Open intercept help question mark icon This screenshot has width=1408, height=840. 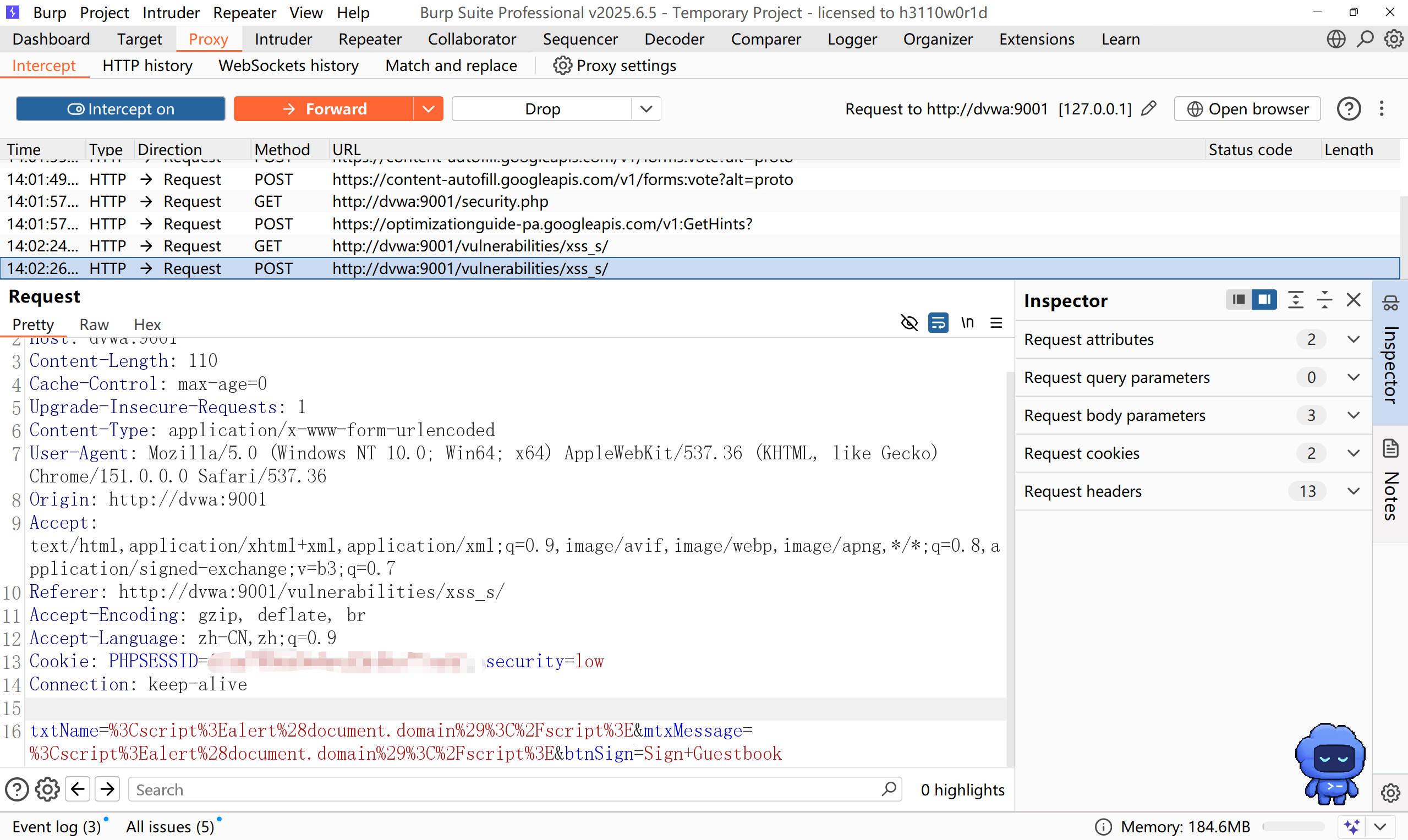(1349, 109)
